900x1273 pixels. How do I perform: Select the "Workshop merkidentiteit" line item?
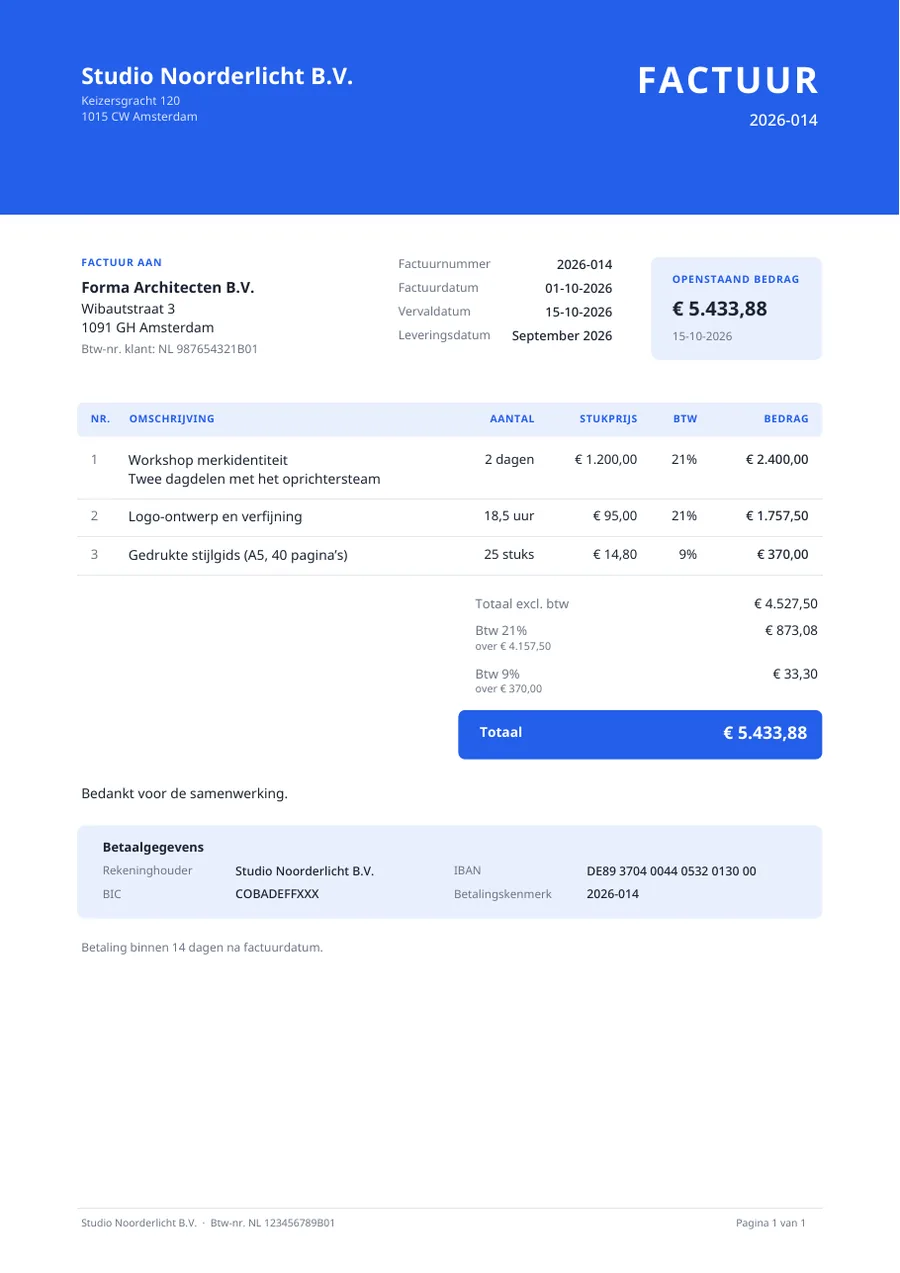208,460
